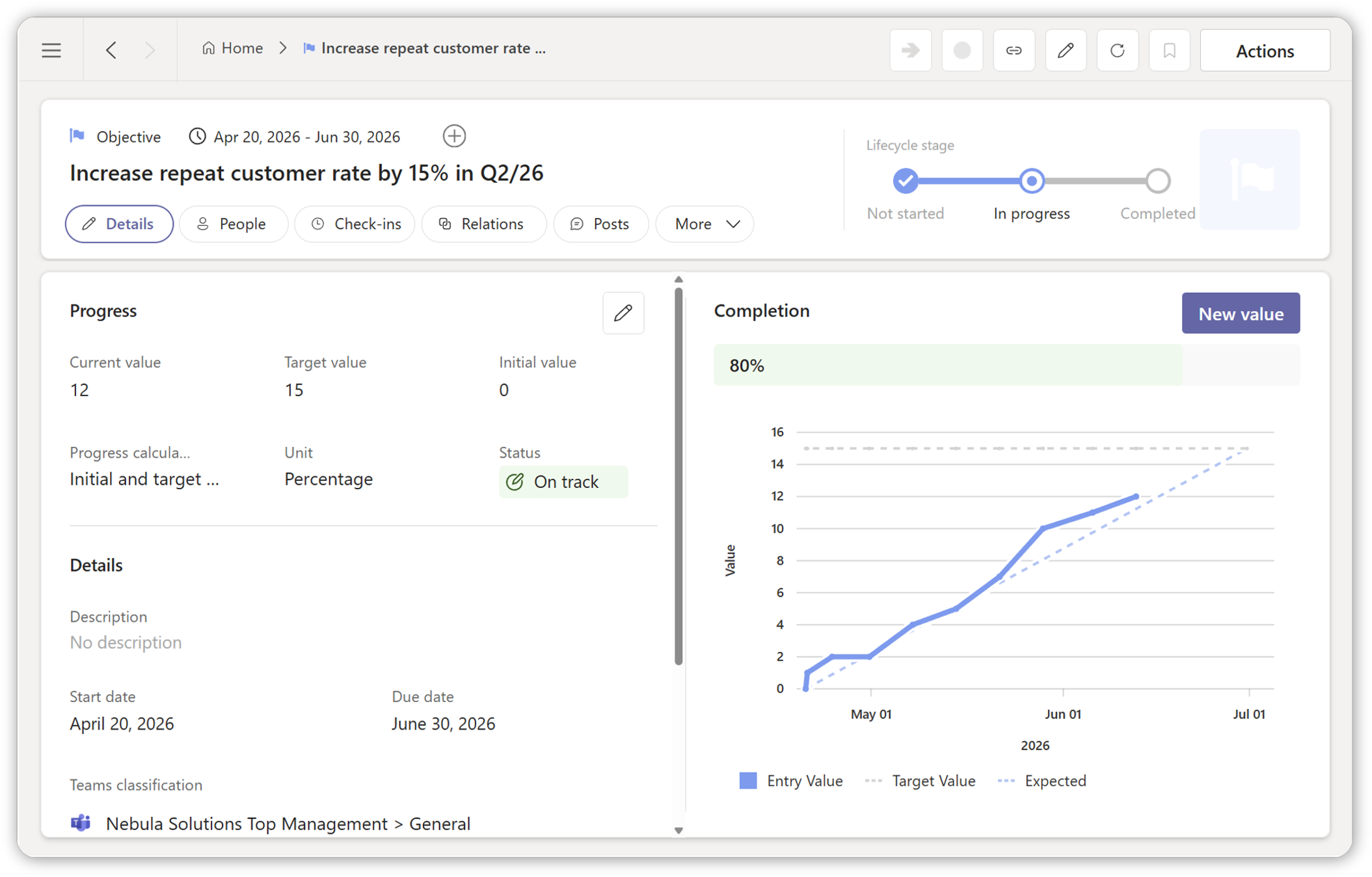
Task: Select the In progress lifecycle stage
Action: click(1031, 181)
